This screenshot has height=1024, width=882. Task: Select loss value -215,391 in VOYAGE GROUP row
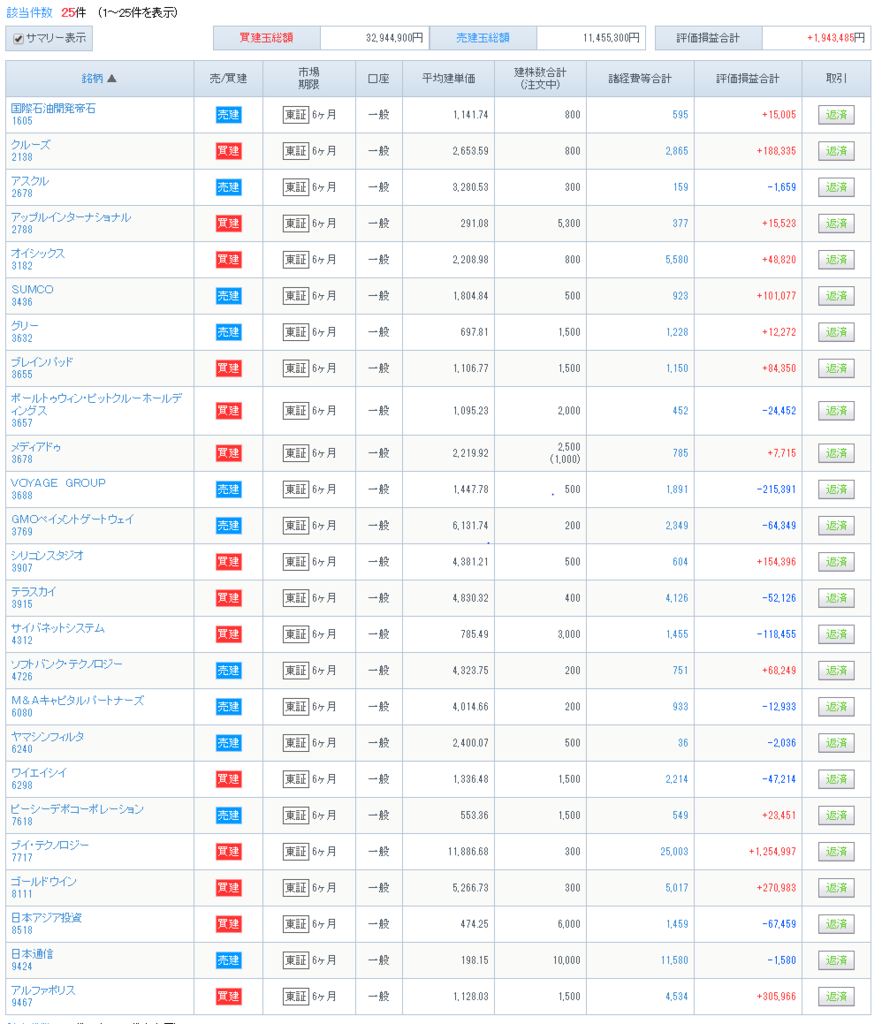[x=776, y=489]
